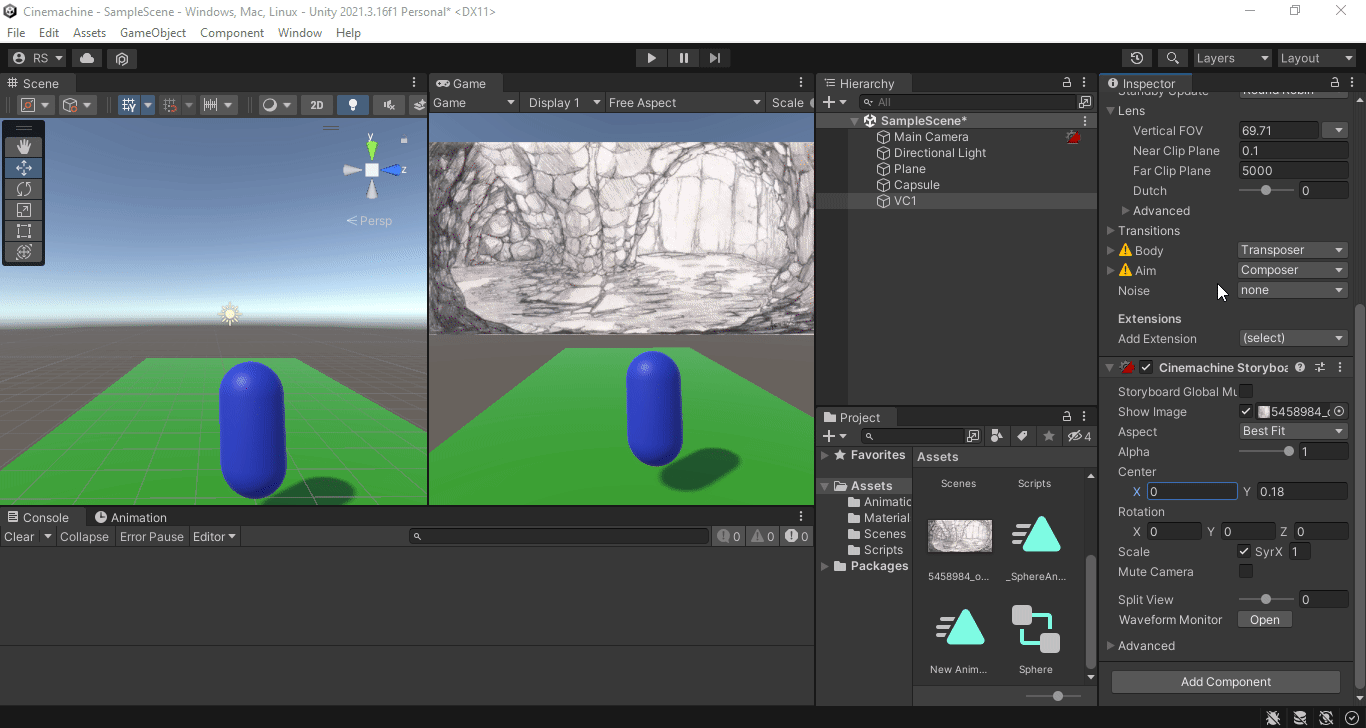Enter Play mode

[651, 57]
